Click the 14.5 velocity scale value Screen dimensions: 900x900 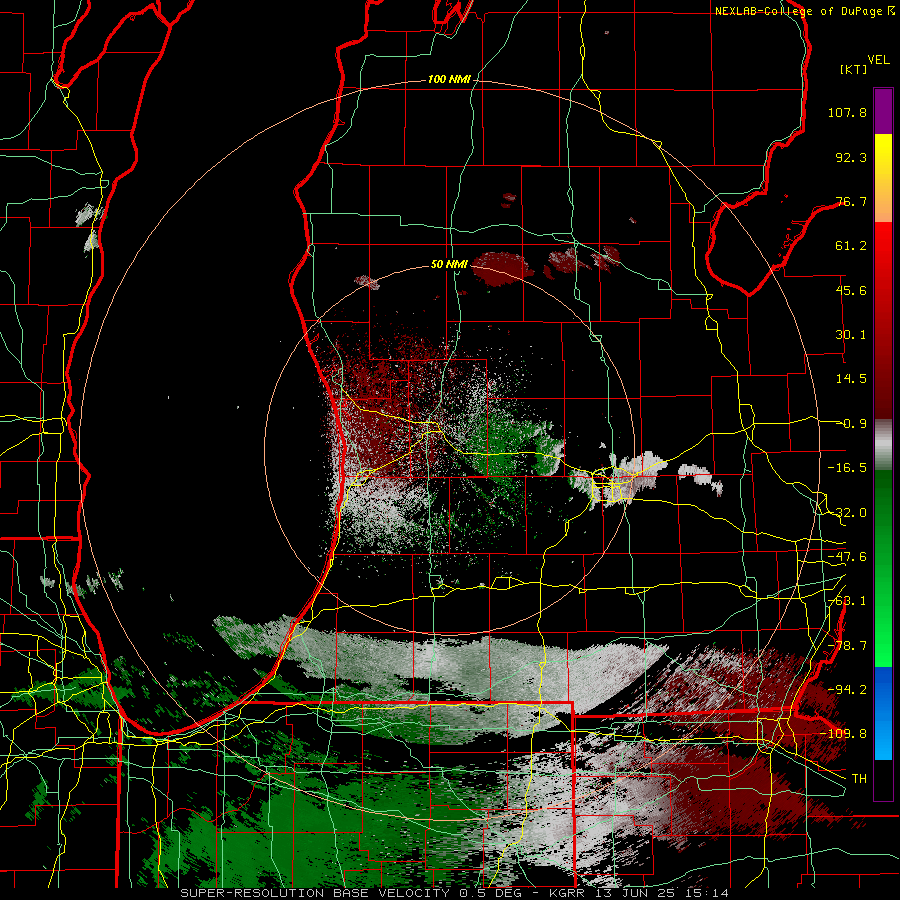[x=851, y=379]
